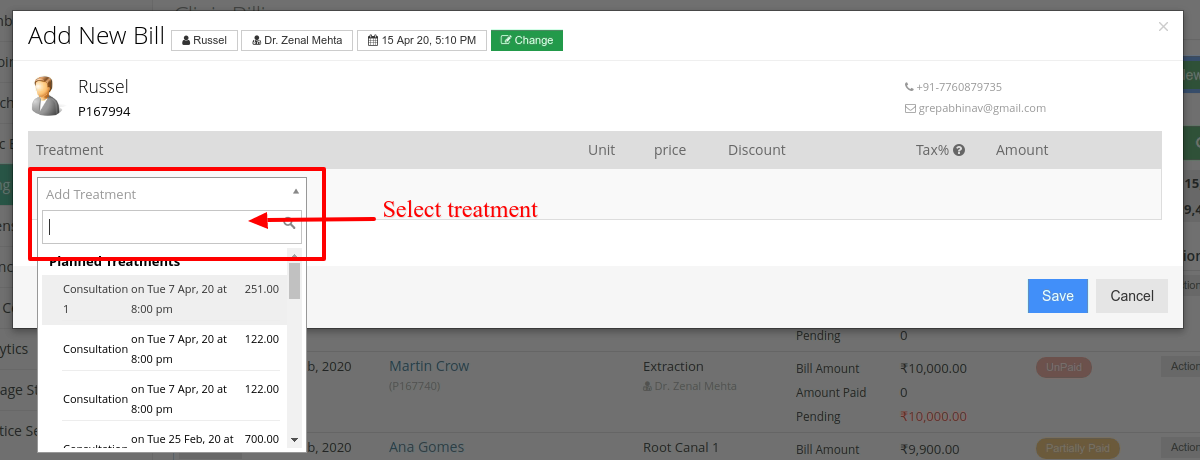Click the scroll-up arrow of treatment list
The image size is (1200, 460).
[x=294, y=257]
